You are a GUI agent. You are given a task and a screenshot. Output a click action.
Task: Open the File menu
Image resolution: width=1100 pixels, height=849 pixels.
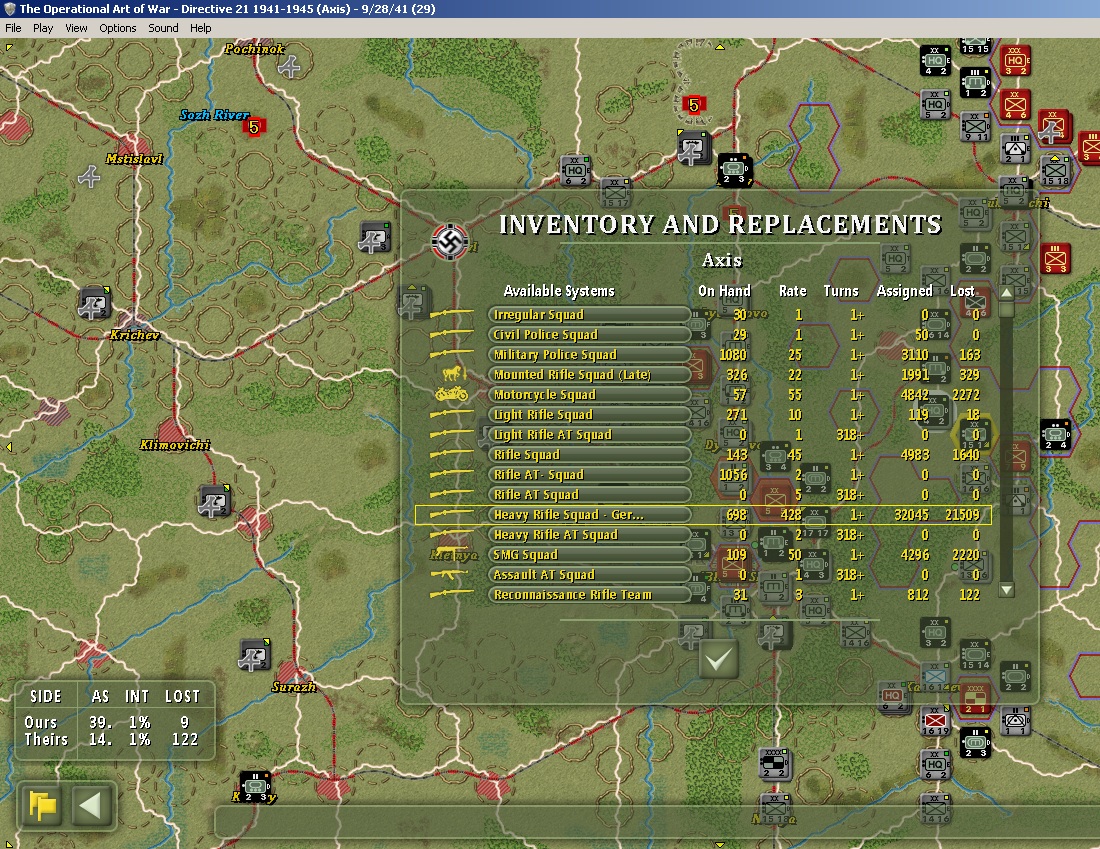click(x=13, y=28)
